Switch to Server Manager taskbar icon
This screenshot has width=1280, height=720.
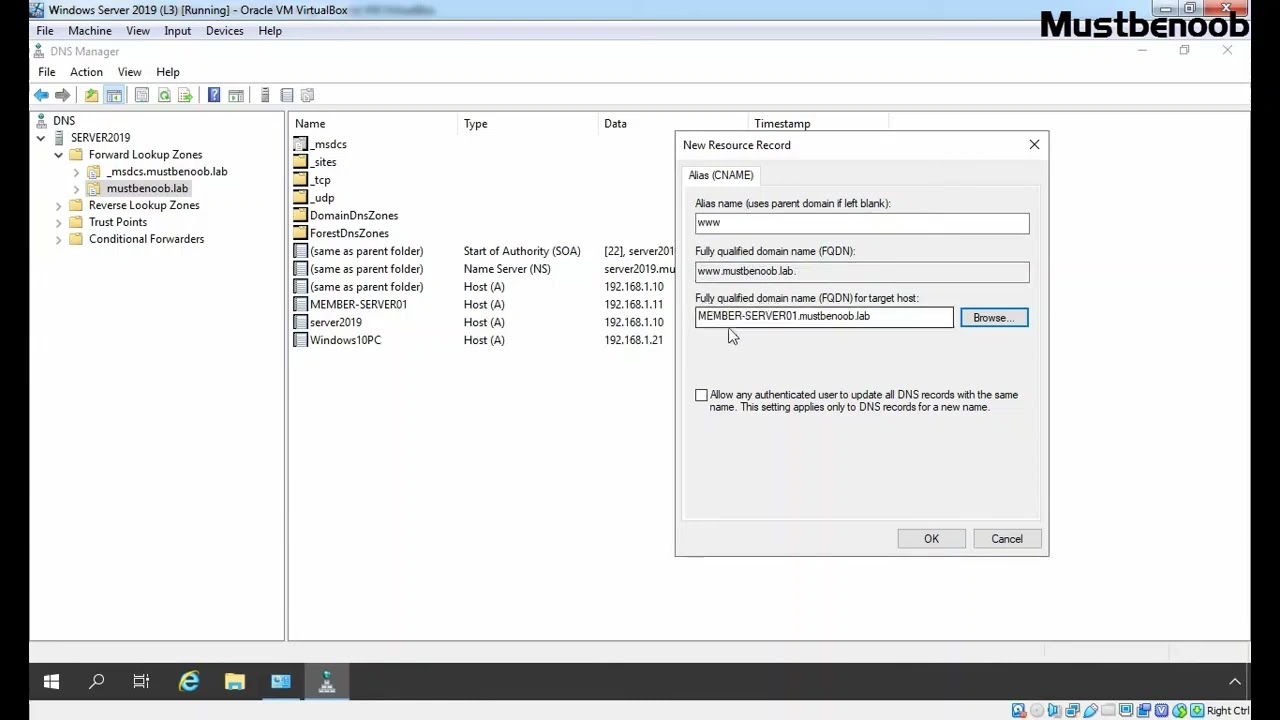coord(281,682)
